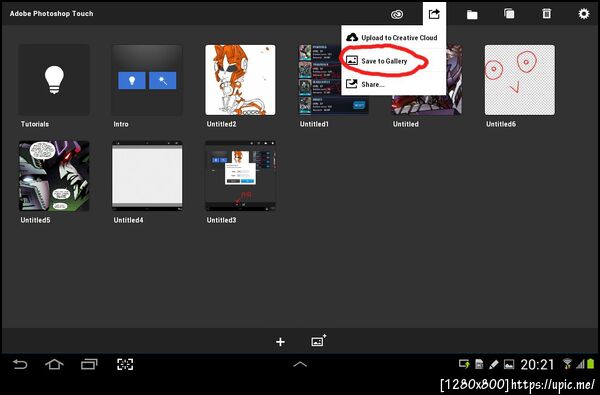Click the trash delete icon

pyautogui.click(x=546, y=14)
